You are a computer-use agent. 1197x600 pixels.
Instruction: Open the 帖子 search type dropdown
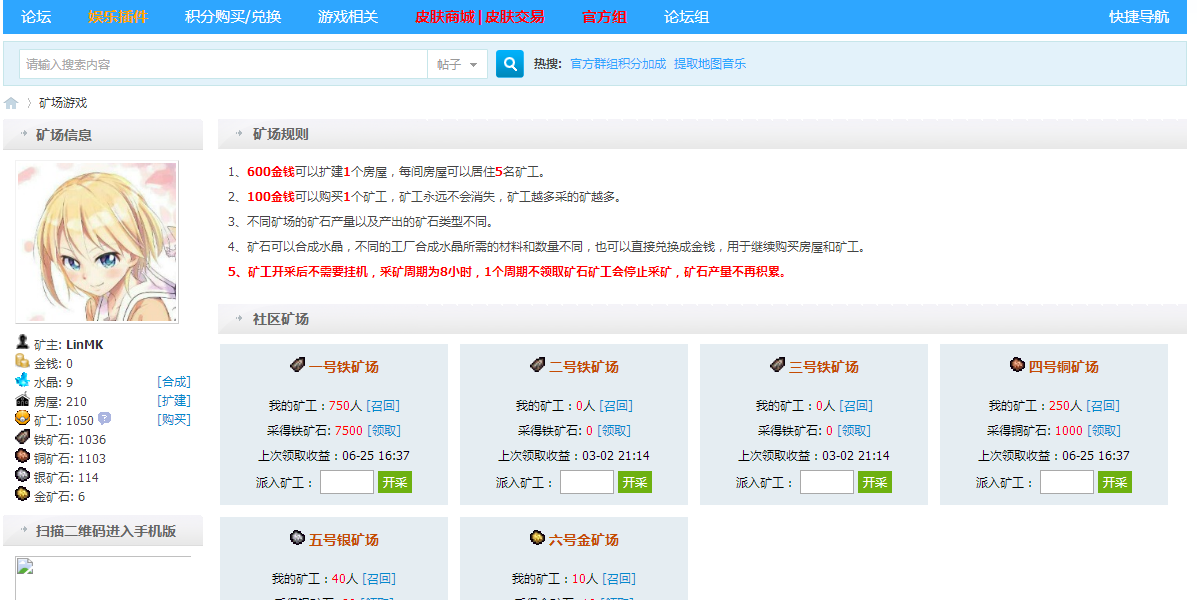pyautogui.click(x=457, y=63)
